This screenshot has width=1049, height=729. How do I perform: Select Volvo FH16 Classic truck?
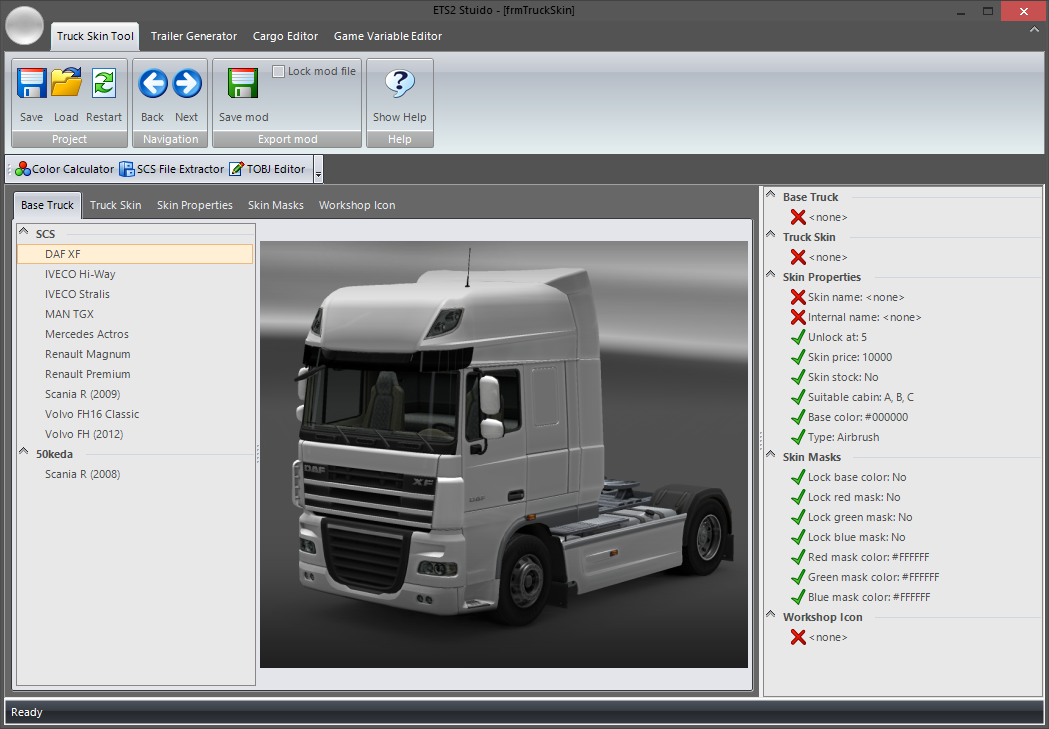[135, 415]
